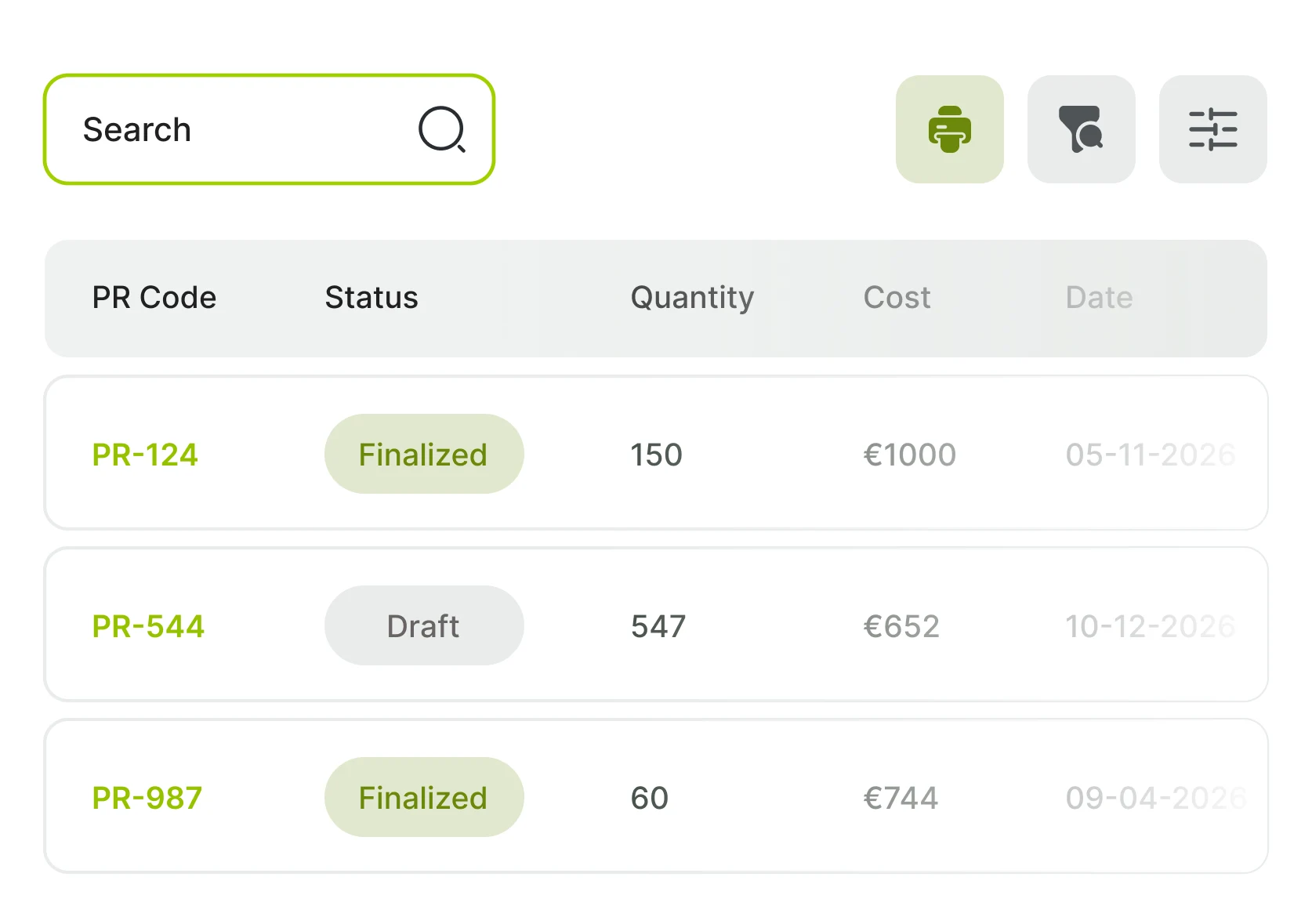Focus the Search input field
Viewport: 1312px width, 924px height.
pos(235,129)
